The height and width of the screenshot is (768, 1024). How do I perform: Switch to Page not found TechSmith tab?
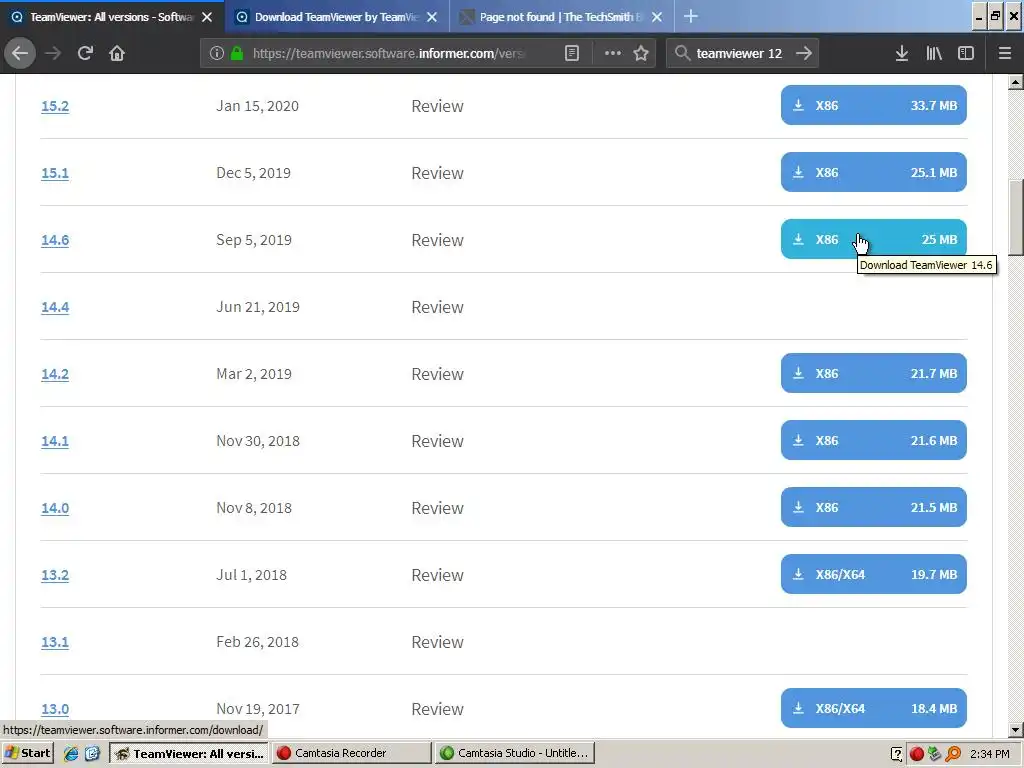pyautogui.click(x=562, y=17)
